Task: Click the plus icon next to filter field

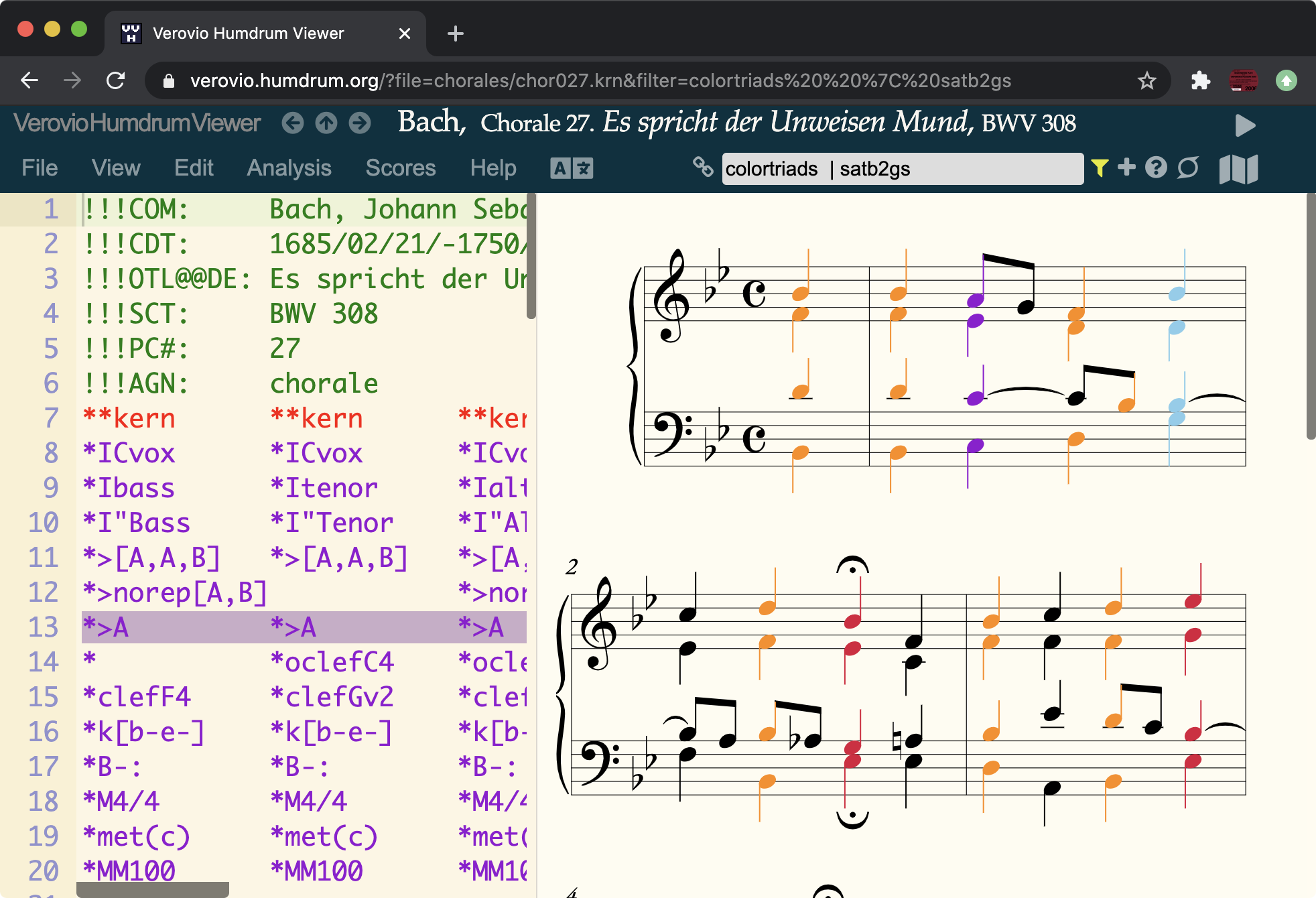Action: 1128,169
